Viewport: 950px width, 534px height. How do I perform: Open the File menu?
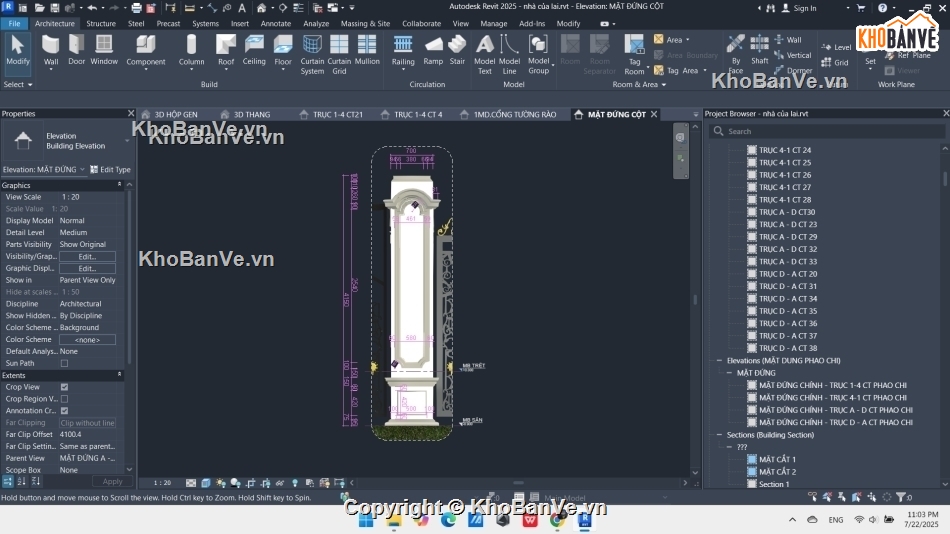(14, 24)
